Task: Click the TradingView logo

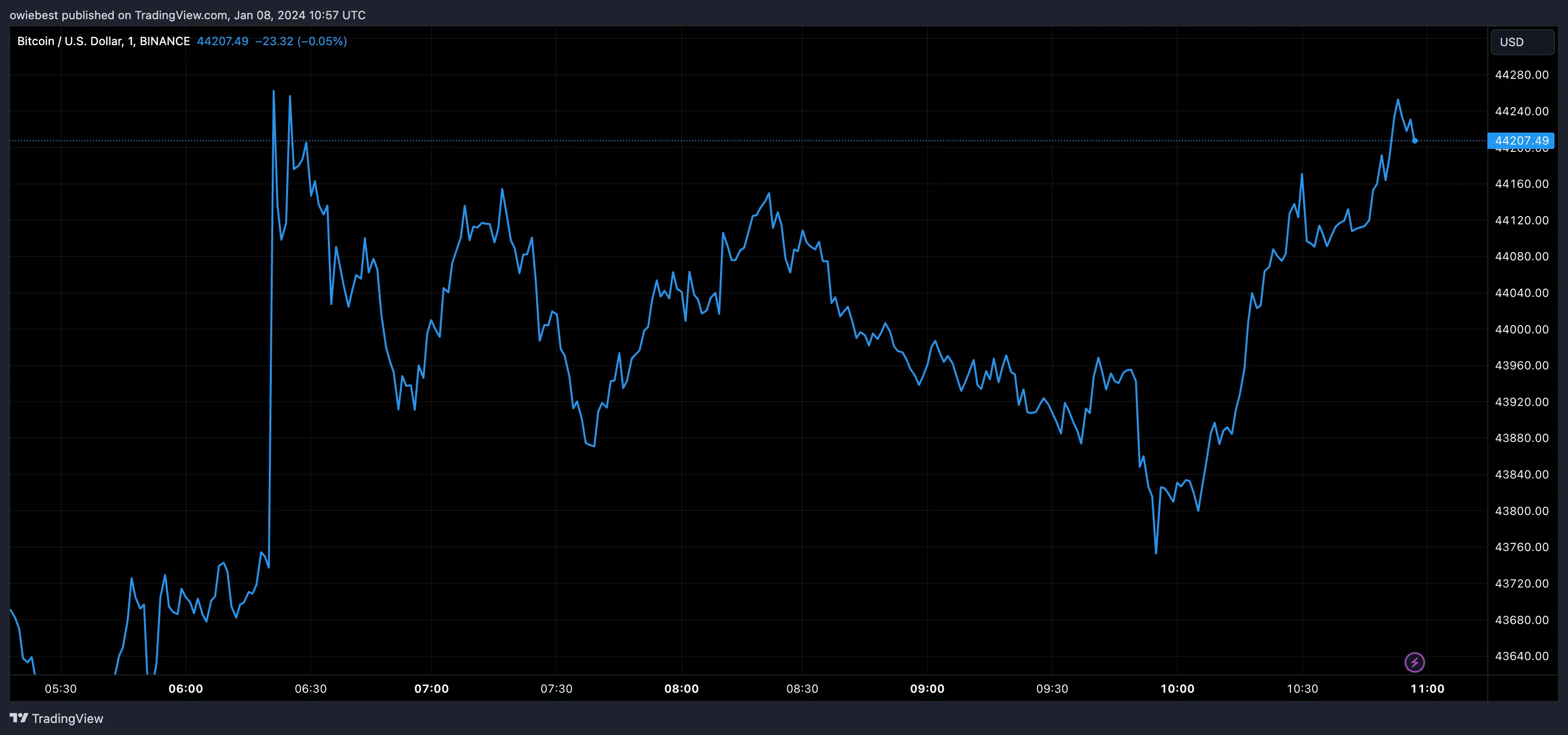Action: coord(58,719)
